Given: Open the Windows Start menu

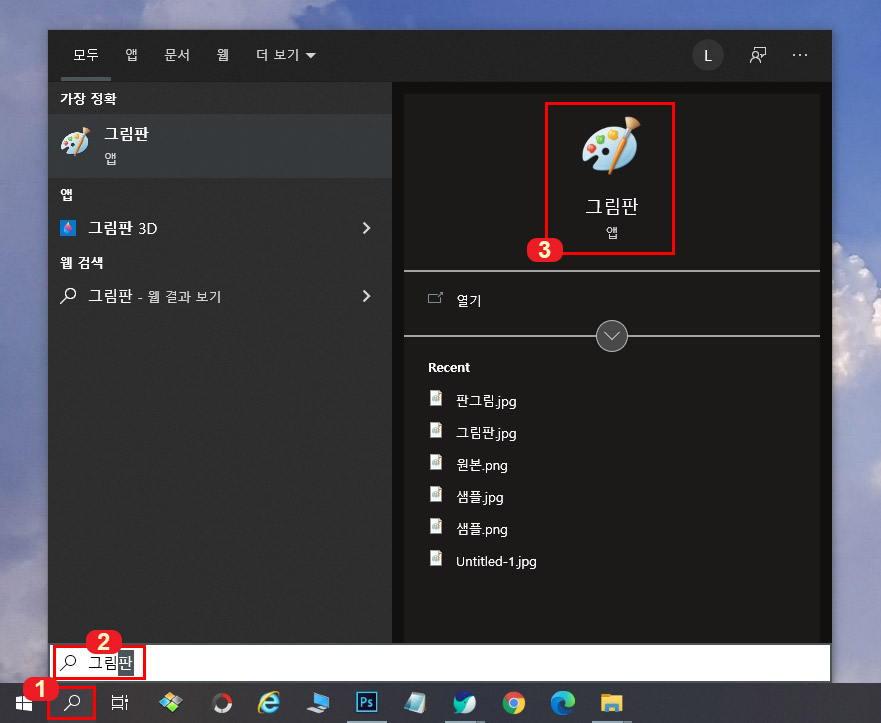Looking at the screenshot, I should pos(24,702).
